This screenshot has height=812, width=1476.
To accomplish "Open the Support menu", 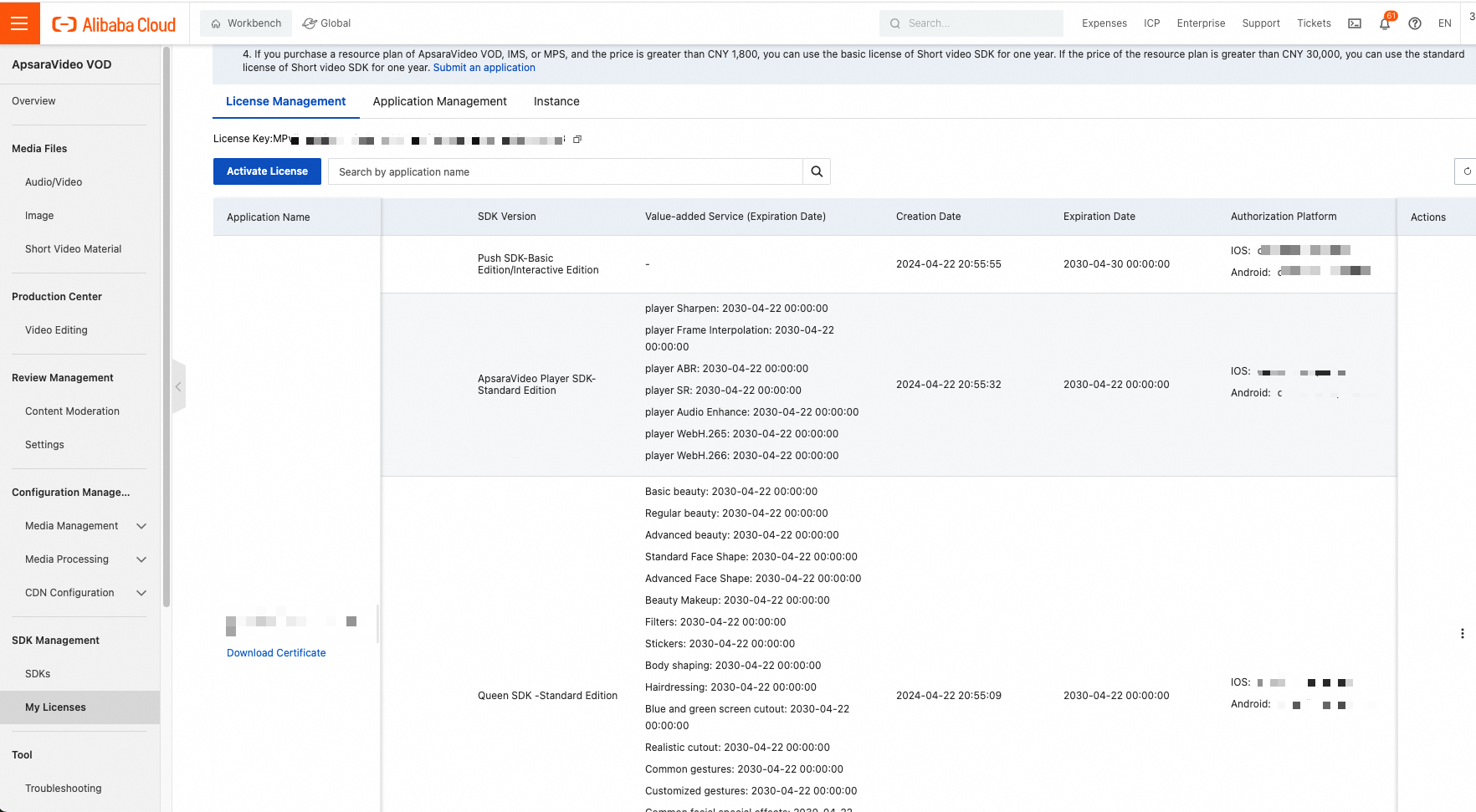I will pos(1261,23).
